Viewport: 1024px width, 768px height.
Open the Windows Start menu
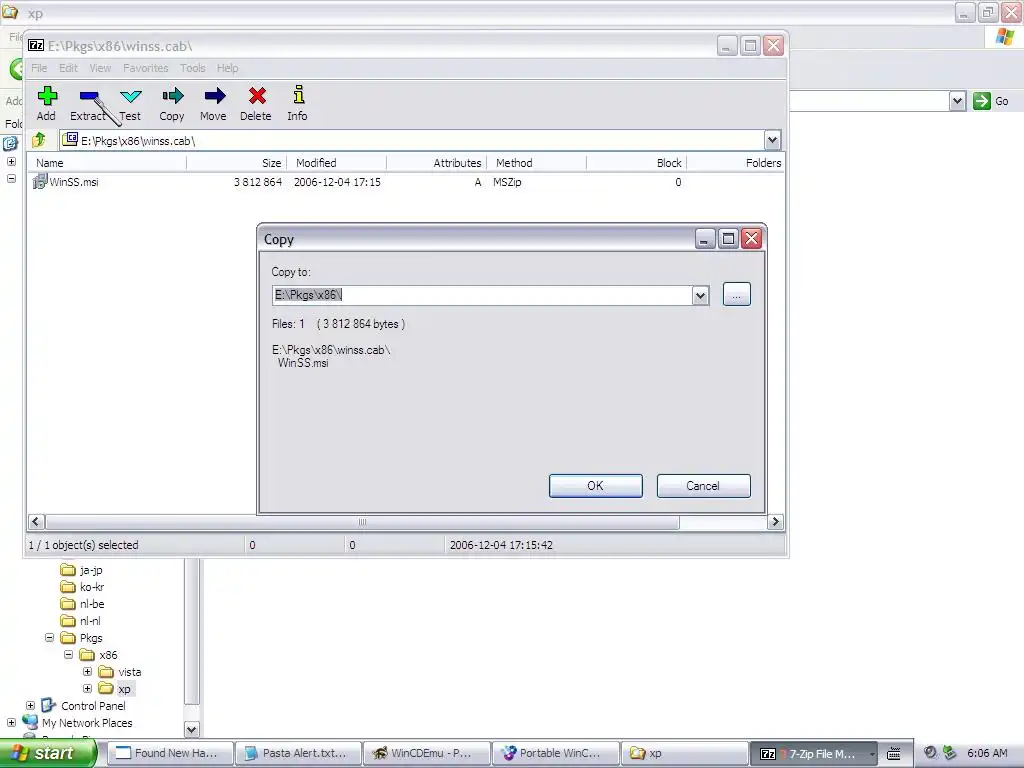coord(48,753)
